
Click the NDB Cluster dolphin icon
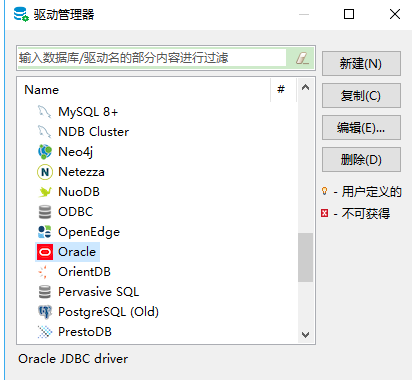click(44, 132)
